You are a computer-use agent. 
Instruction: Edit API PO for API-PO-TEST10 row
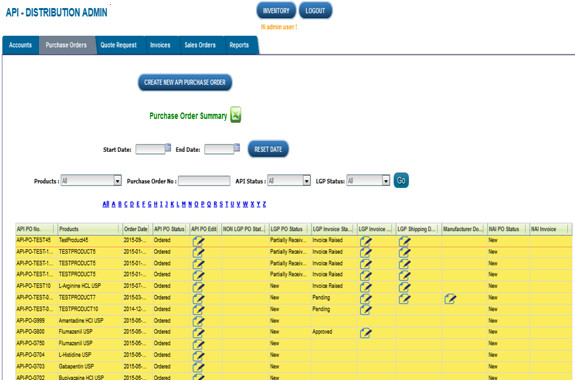click(198, 286)
